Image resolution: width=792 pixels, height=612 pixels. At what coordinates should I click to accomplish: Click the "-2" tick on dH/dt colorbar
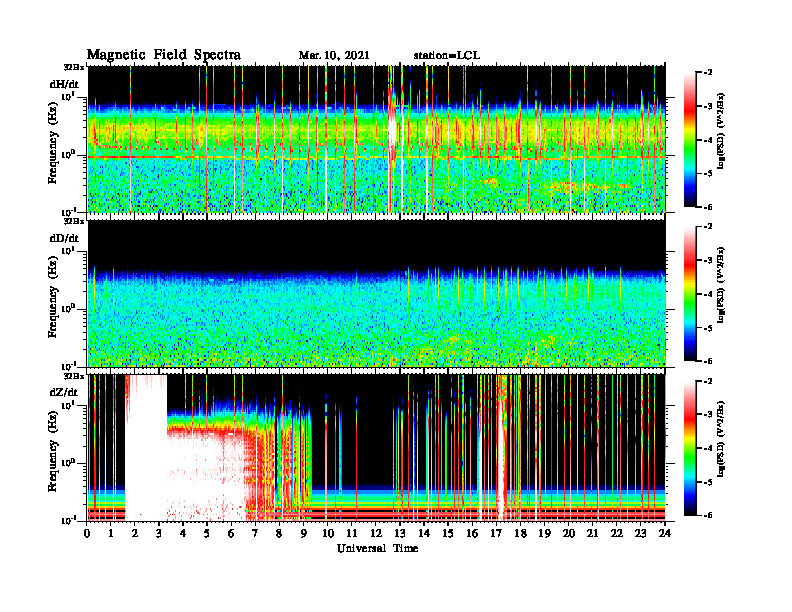coord(707,73)
